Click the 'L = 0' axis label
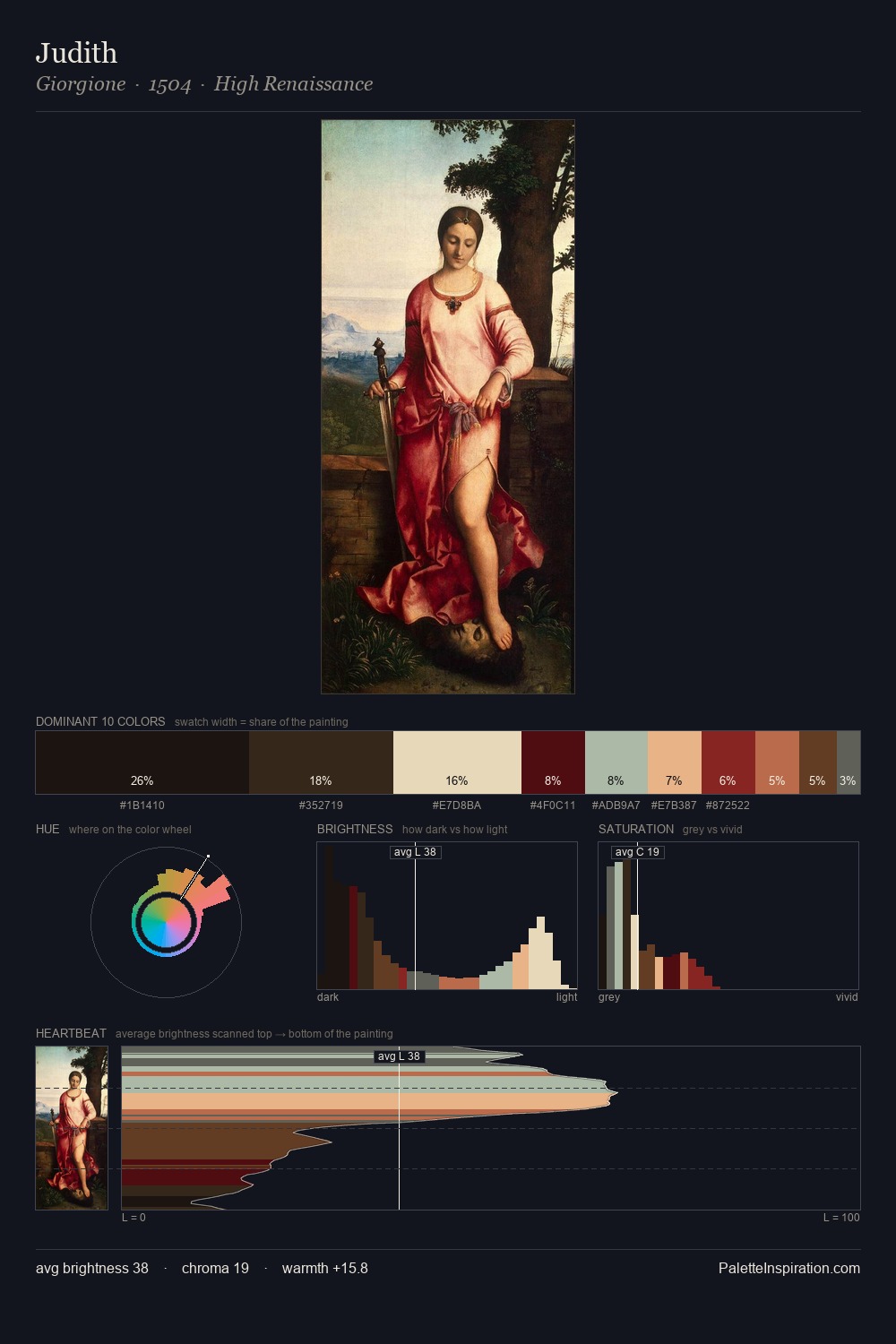The height and width of the screenshot is (1344, 896). 134,1218
